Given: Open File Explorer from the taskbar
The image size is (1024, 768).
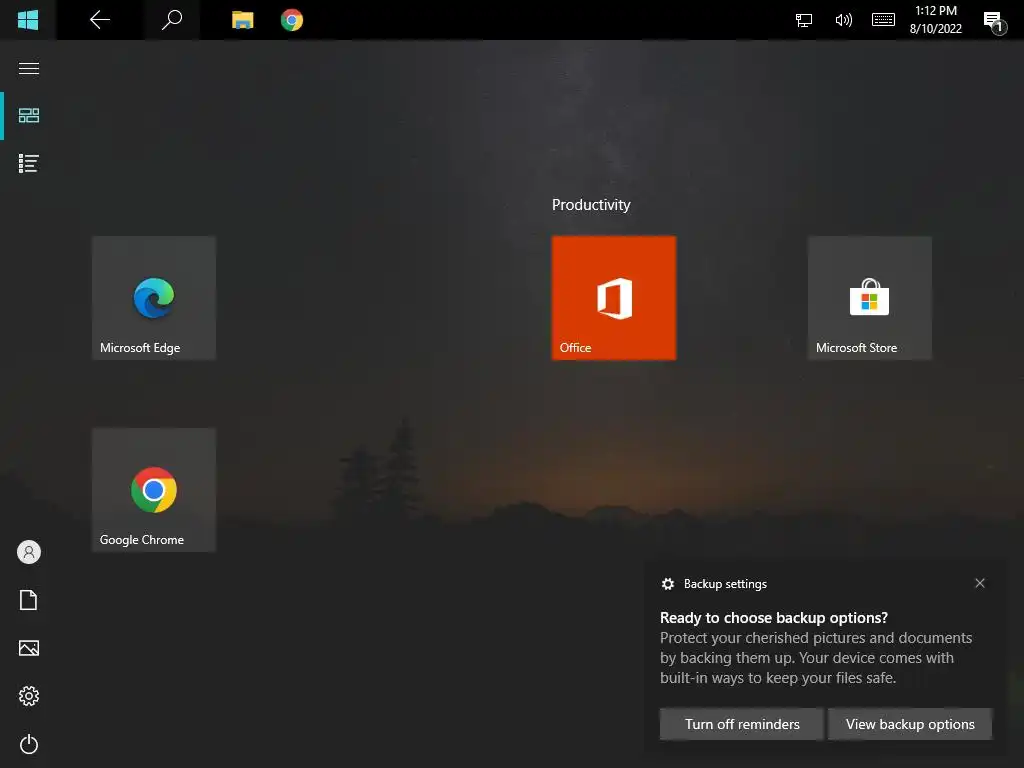Looking at the screenshot, I should [x=242, y=20].
